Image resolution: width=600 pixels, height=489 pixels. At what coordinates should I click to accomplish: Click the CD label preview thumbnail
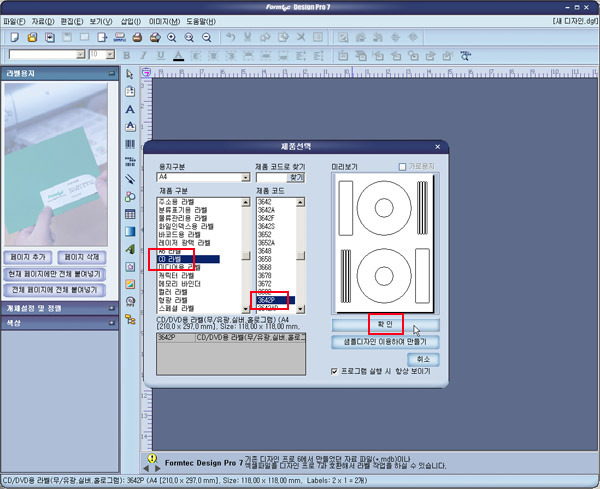pos(385,244)
